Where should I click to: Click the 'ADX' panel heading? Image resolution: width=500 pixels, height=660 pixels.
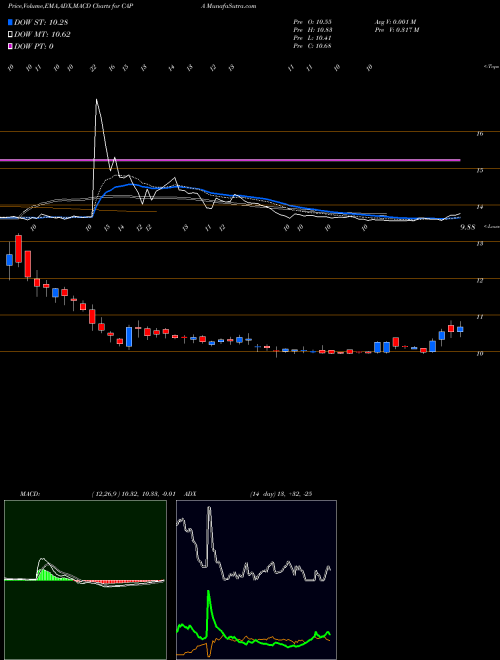point(191,494)
